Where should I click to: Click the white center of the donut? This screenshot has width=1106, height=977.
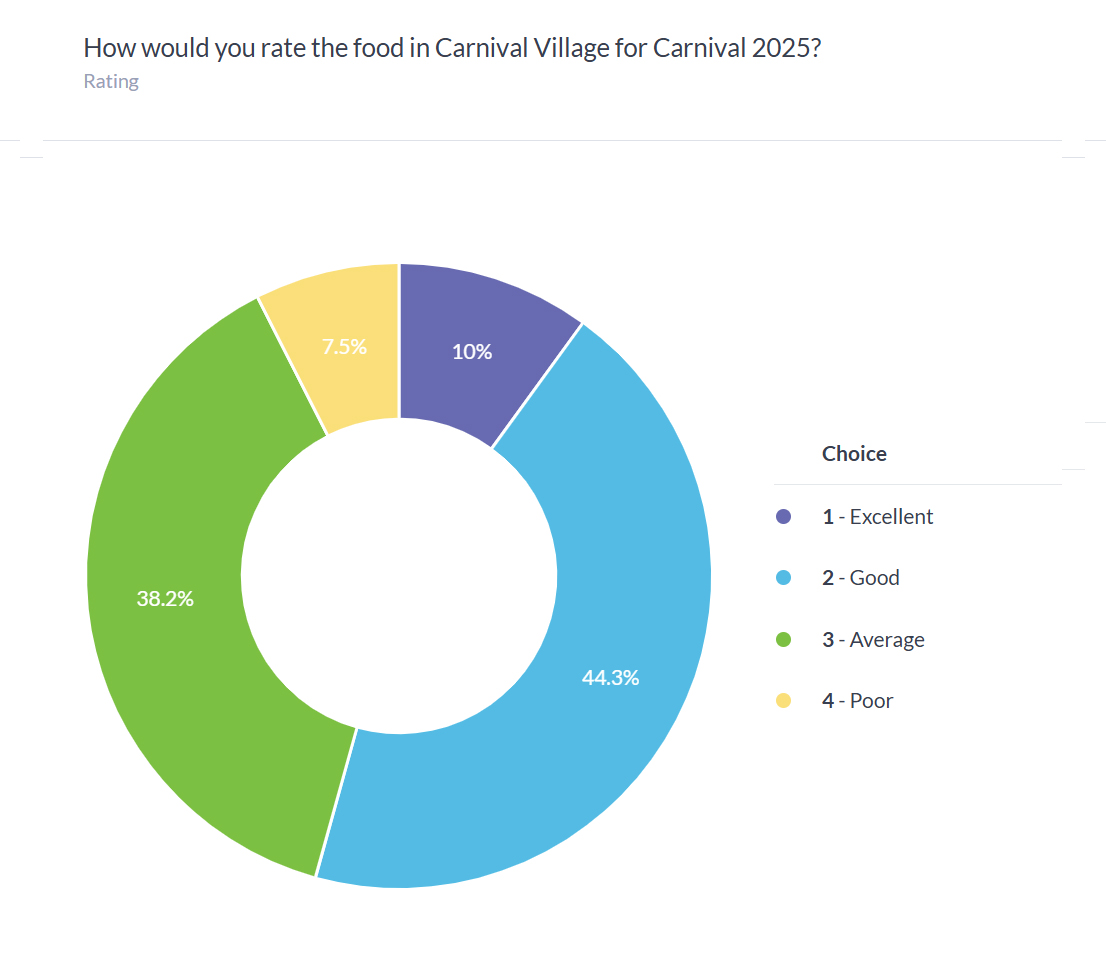(399, 576)
